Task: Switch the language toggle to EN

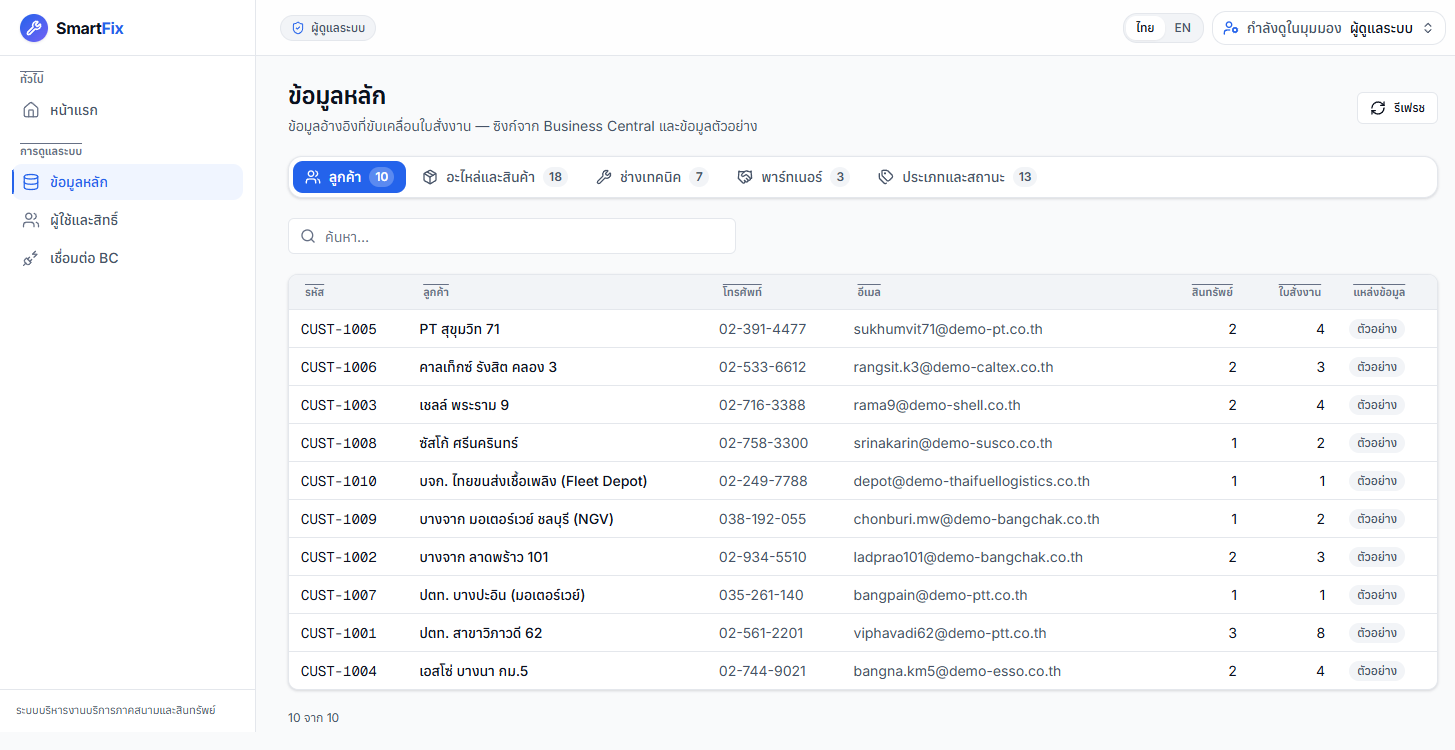Action: tap(1182, 28)
